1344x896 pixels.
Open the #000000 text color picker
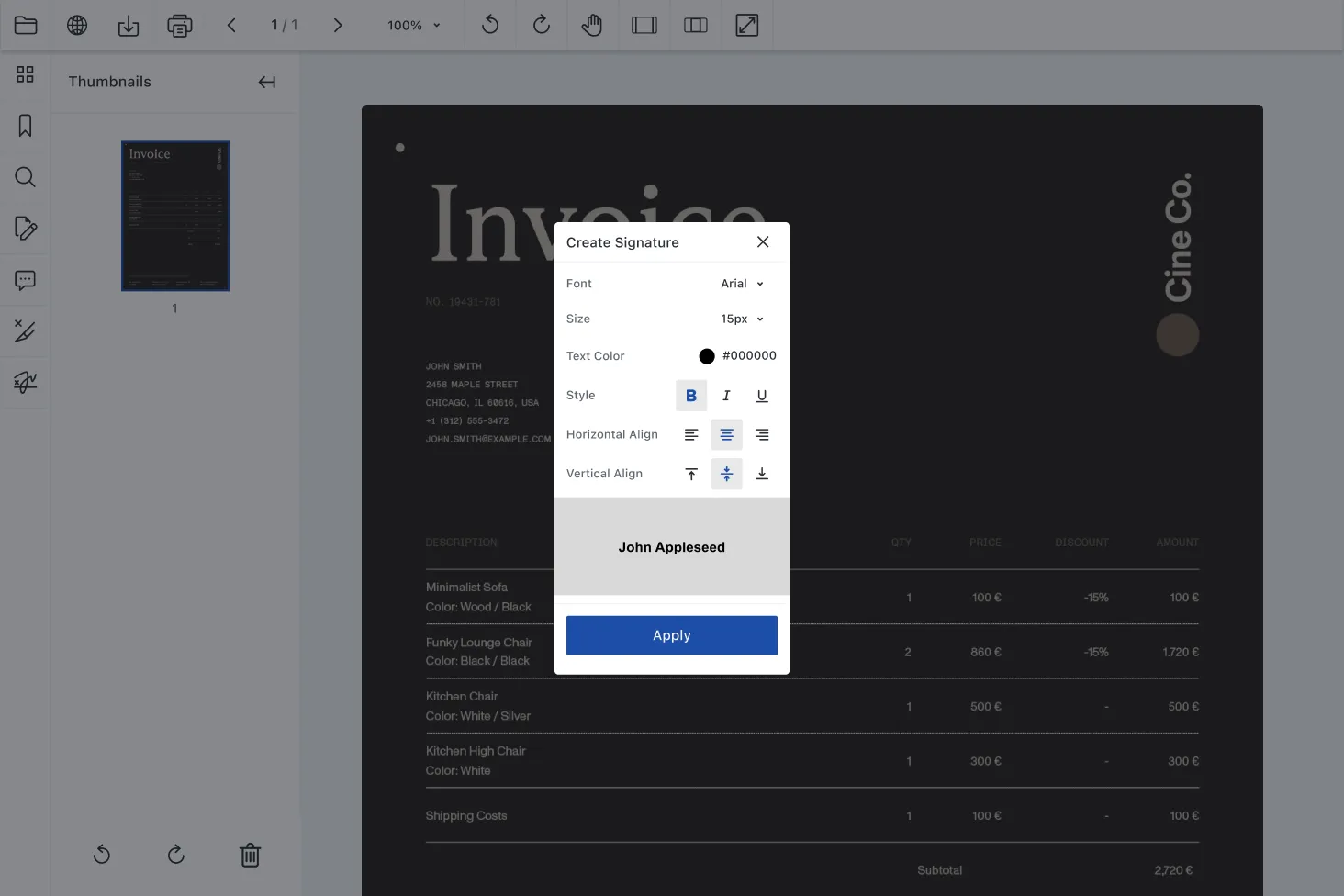tap(706, 356)
